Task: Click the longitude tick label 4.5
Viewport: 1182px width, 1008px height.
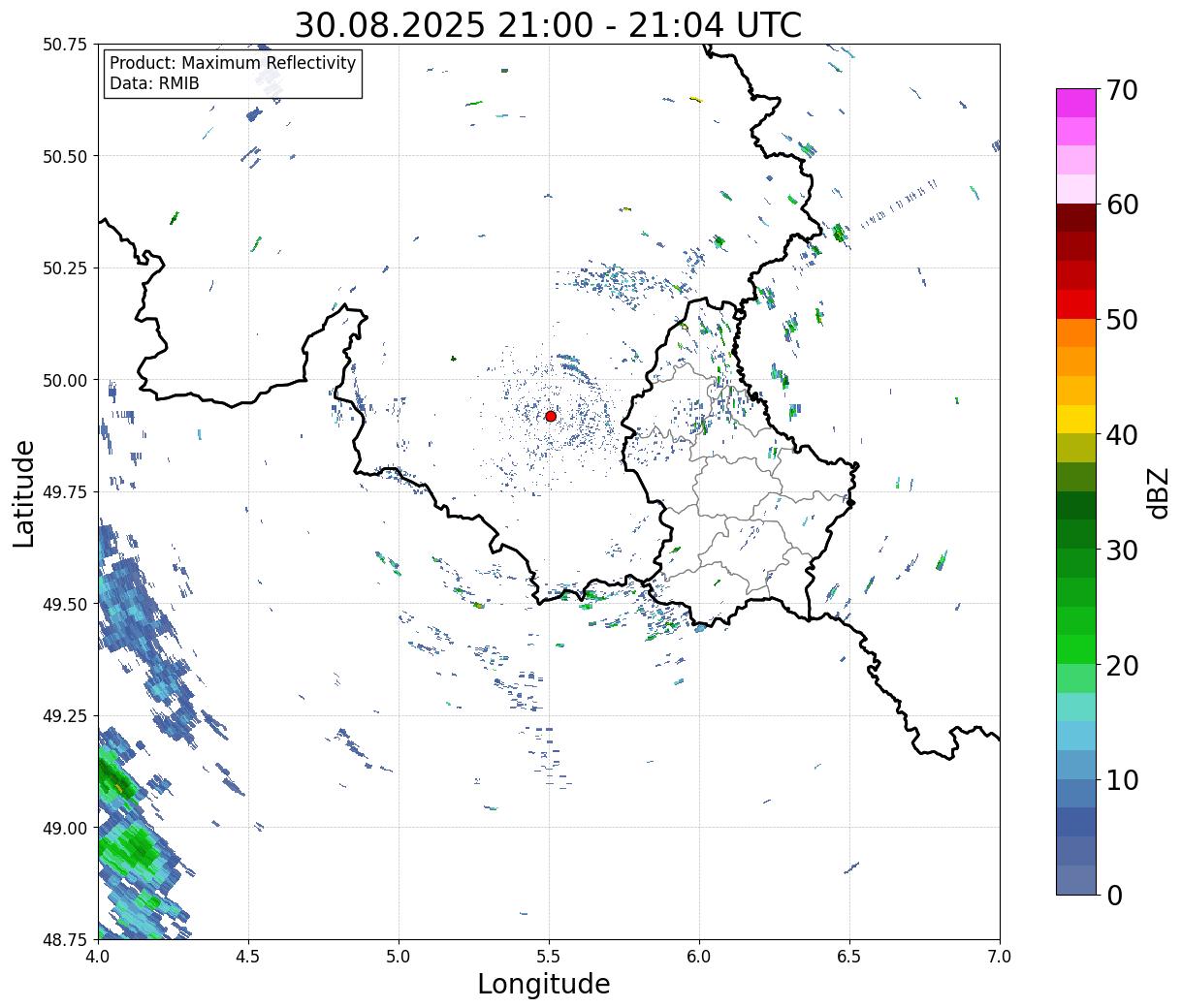Action: [248, 956]
